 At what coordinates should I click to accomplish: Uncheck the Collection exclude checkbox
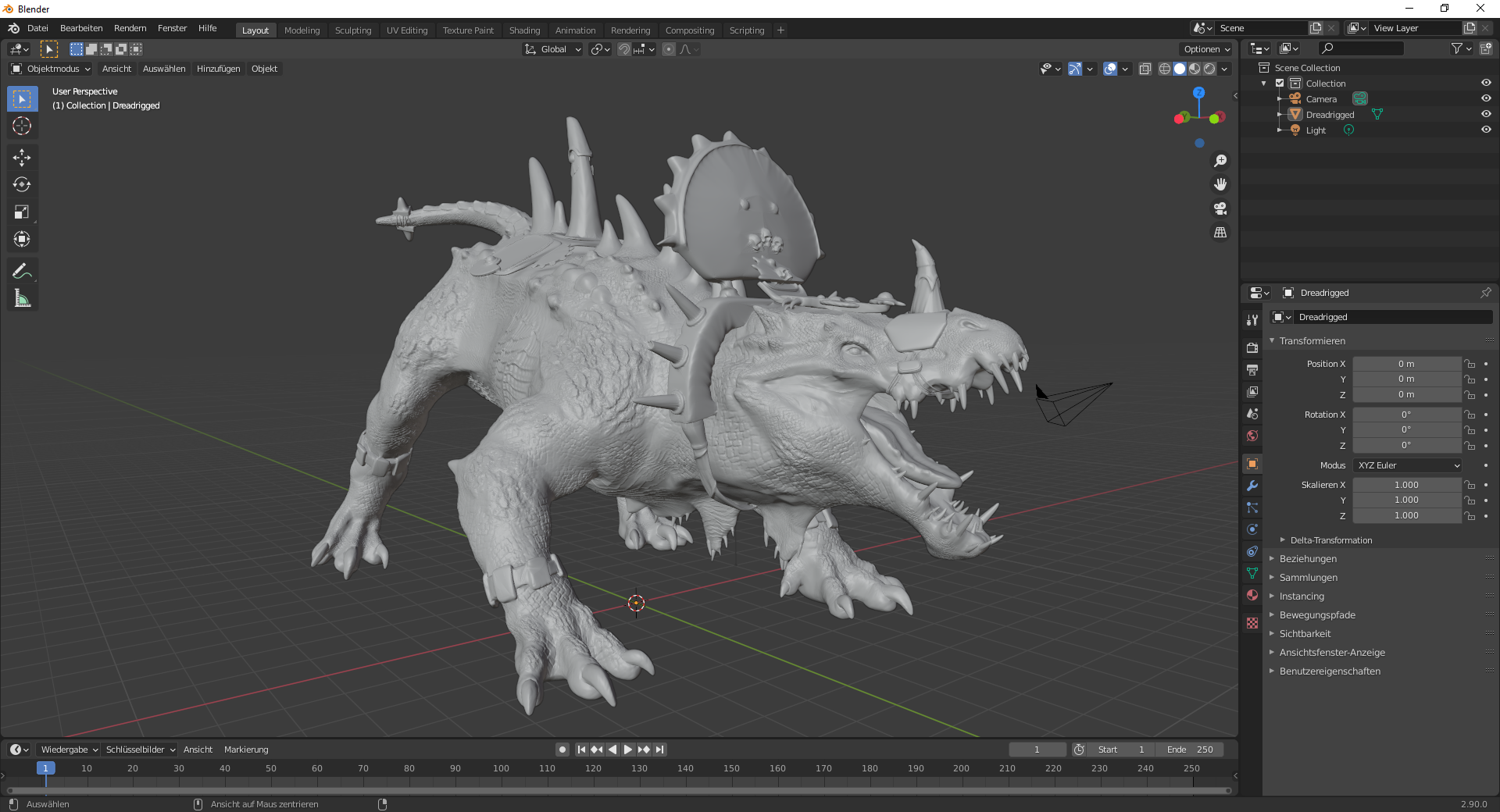coord(1280,84)
